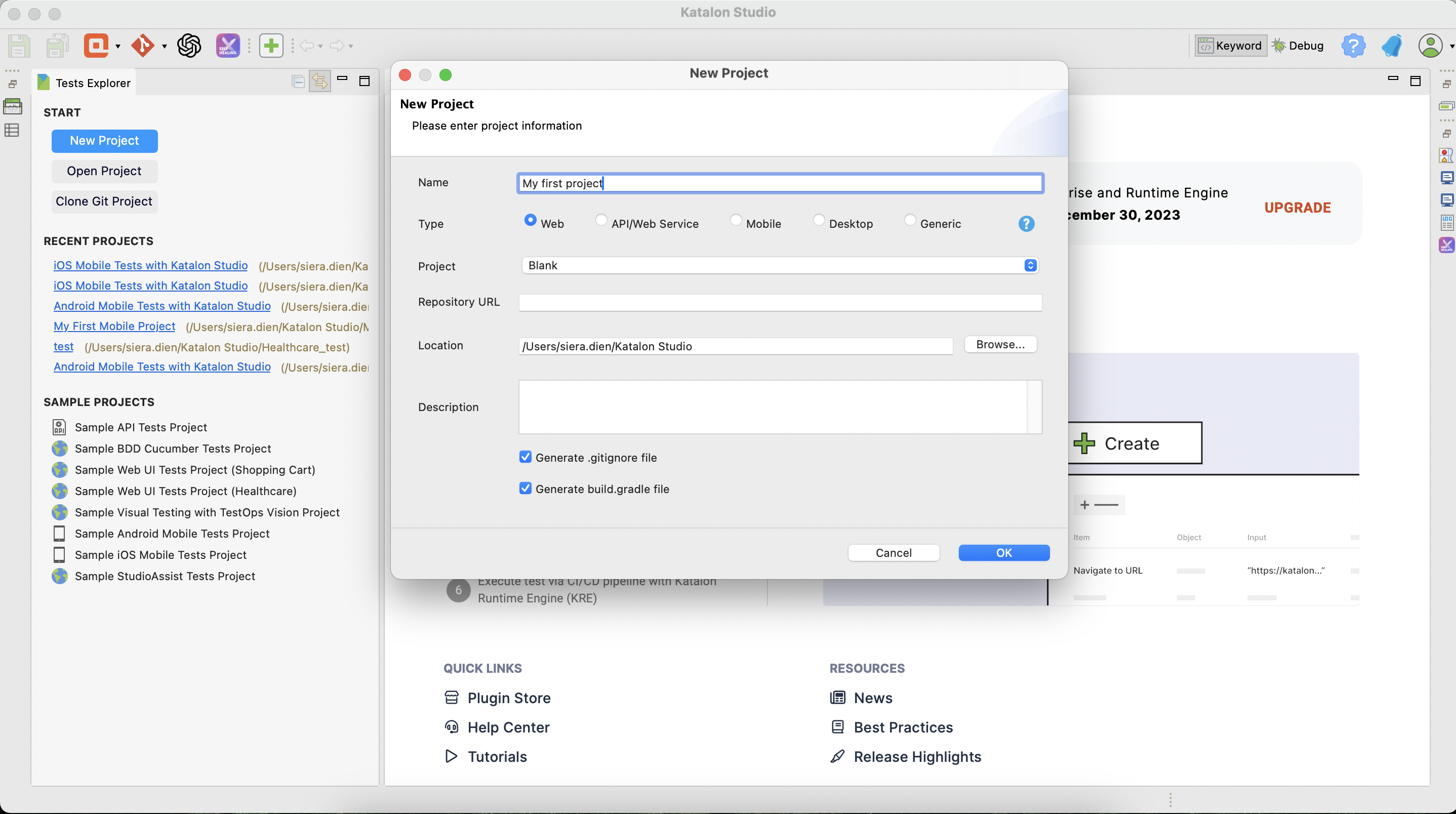Open the Record Web dropdown arrow
Viewport: 1456px width, 814px height.
tap(117, 47)
